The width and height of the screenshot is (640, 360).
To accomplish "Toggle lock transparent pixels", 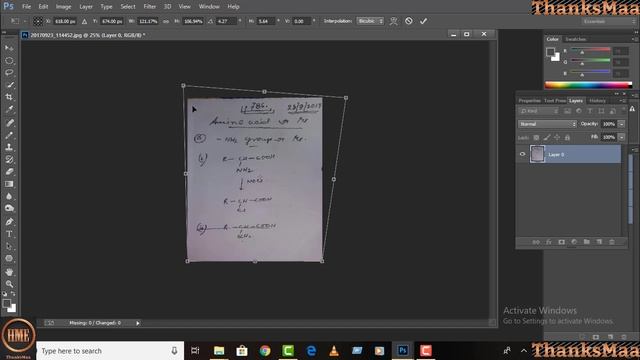I will click(x=536, y=138).
